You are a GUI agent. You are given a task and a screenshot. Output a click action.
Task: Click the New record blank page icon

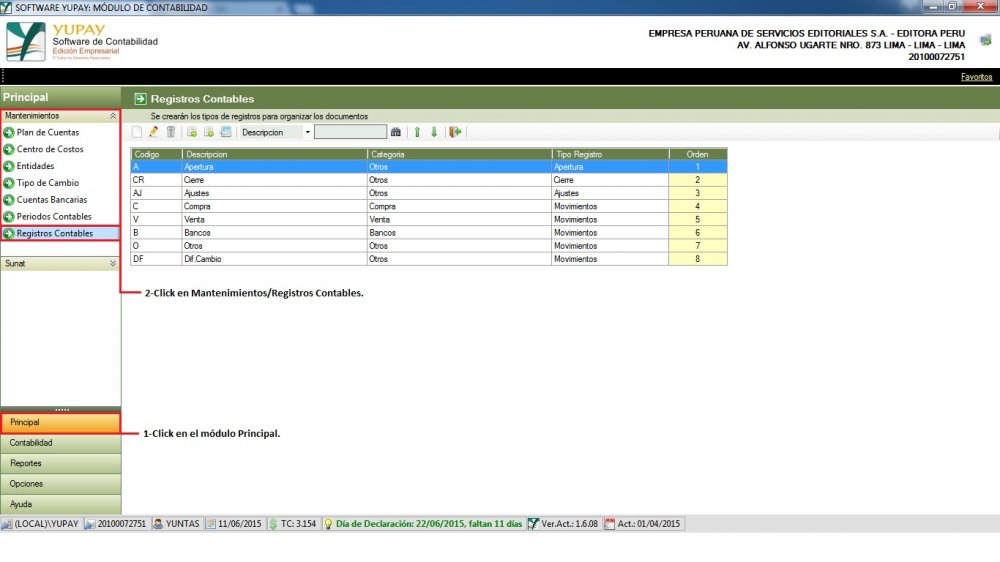(136, 132)
